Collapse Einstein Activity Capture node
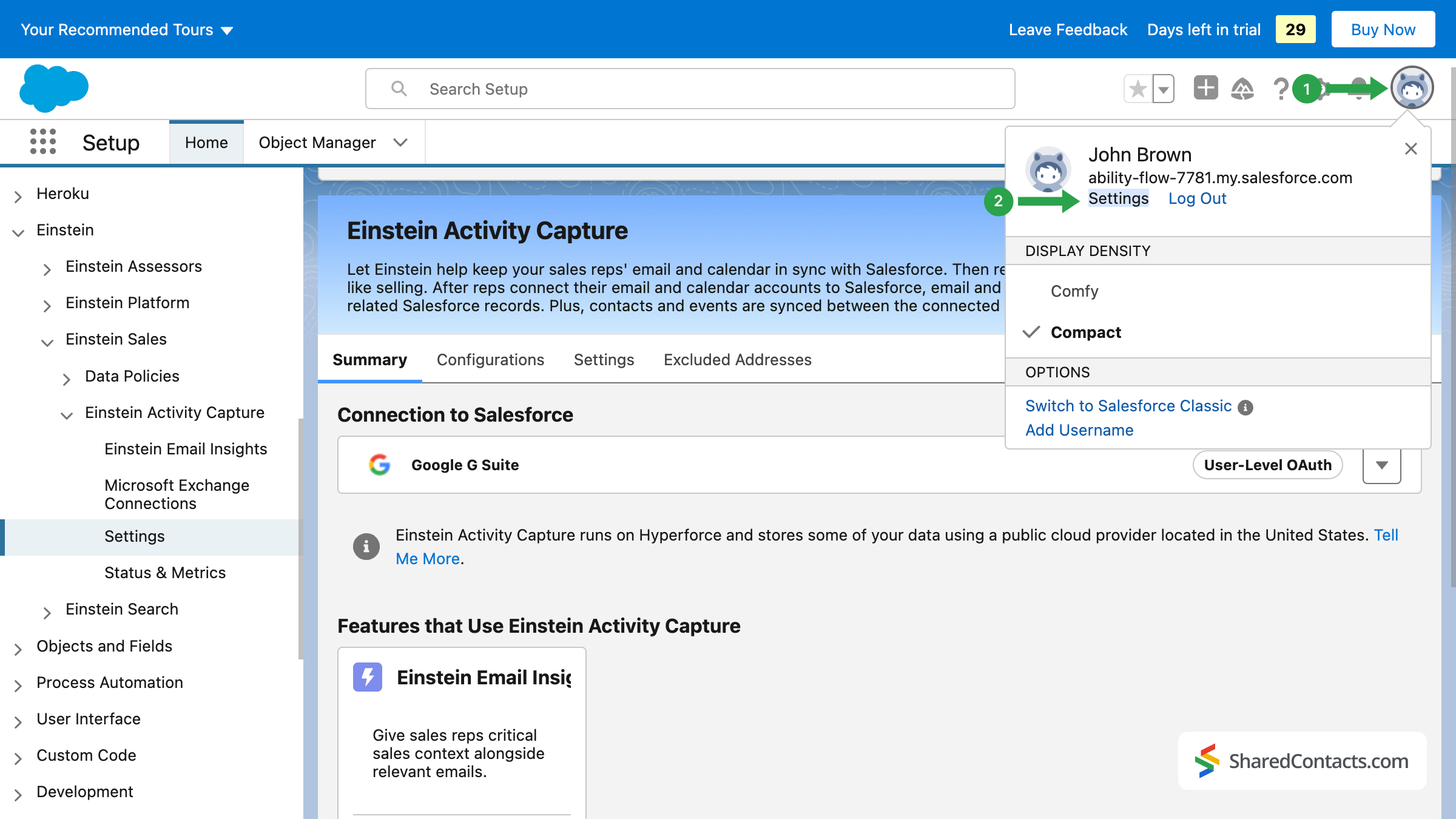Screen dimensions: 1456x819 click(x=66, y=416)
